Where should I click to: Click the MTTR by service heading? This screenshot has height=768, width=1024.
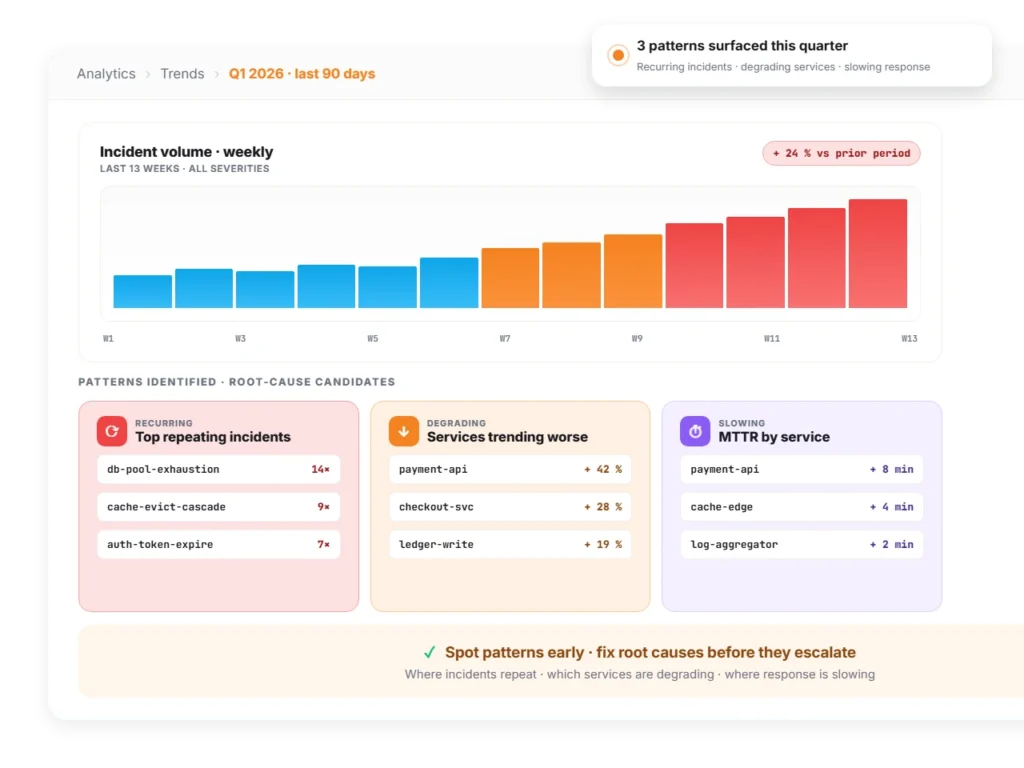774,437
